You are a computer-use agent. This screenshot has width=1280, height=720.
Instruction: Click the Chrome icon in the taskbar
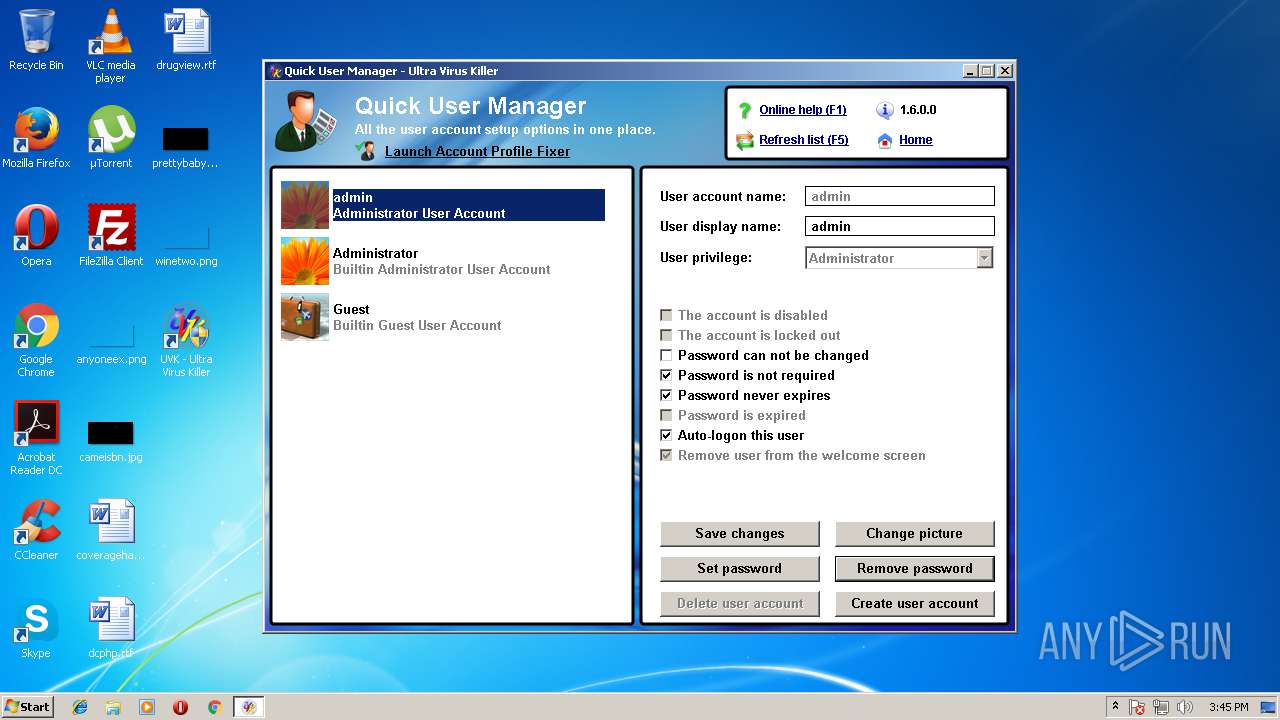pyautogui.click(x=214, y=707)
